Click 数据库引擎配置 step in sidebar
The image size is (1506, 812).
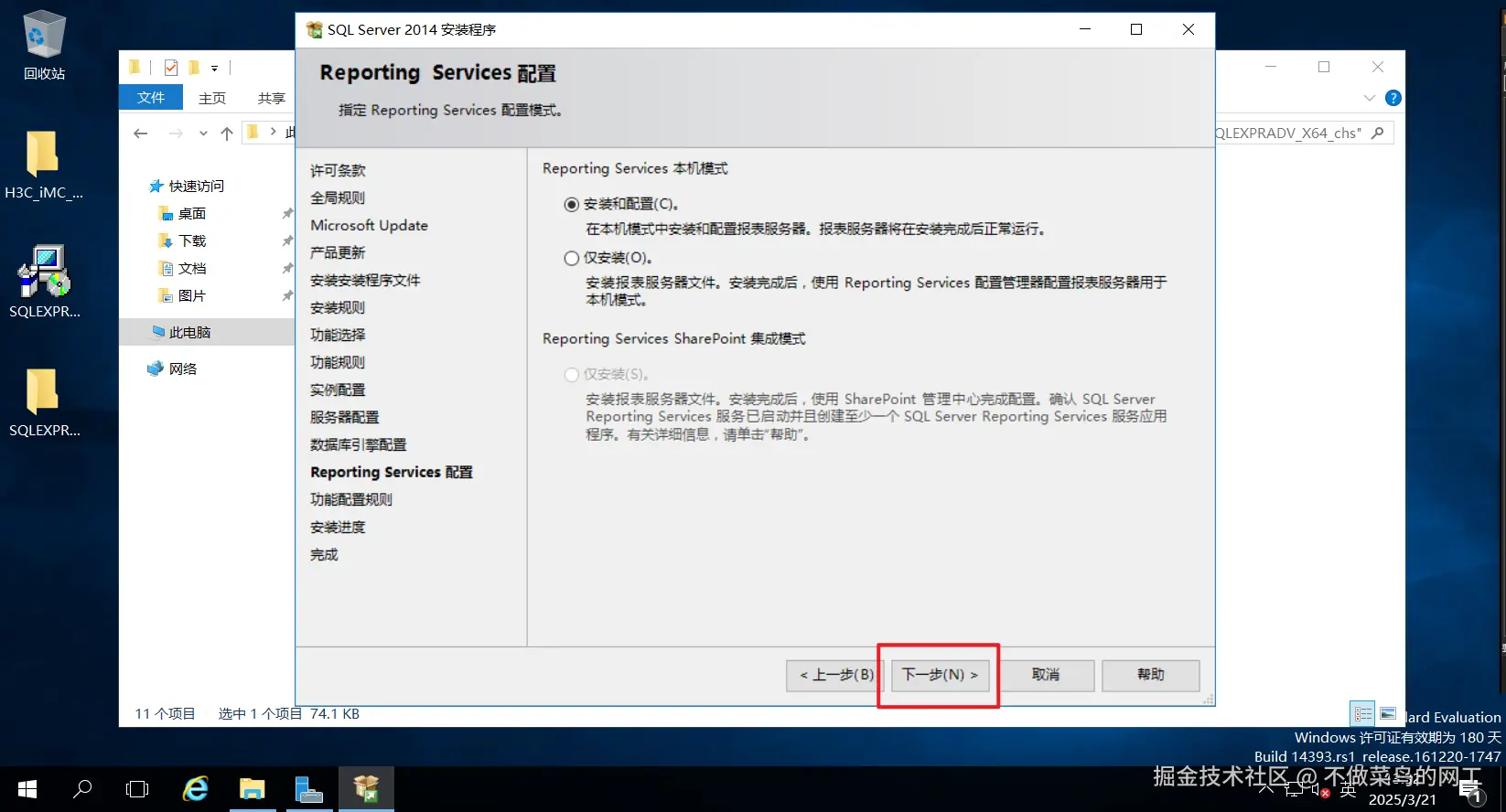click(358, 444)
